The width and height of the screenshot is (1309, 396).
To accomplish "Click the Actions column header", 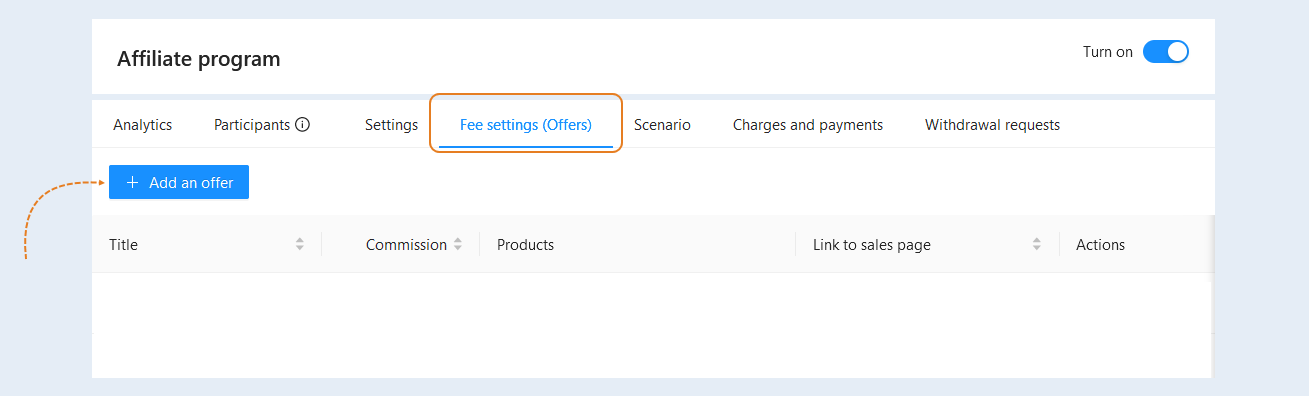I will pos(1100,244).
